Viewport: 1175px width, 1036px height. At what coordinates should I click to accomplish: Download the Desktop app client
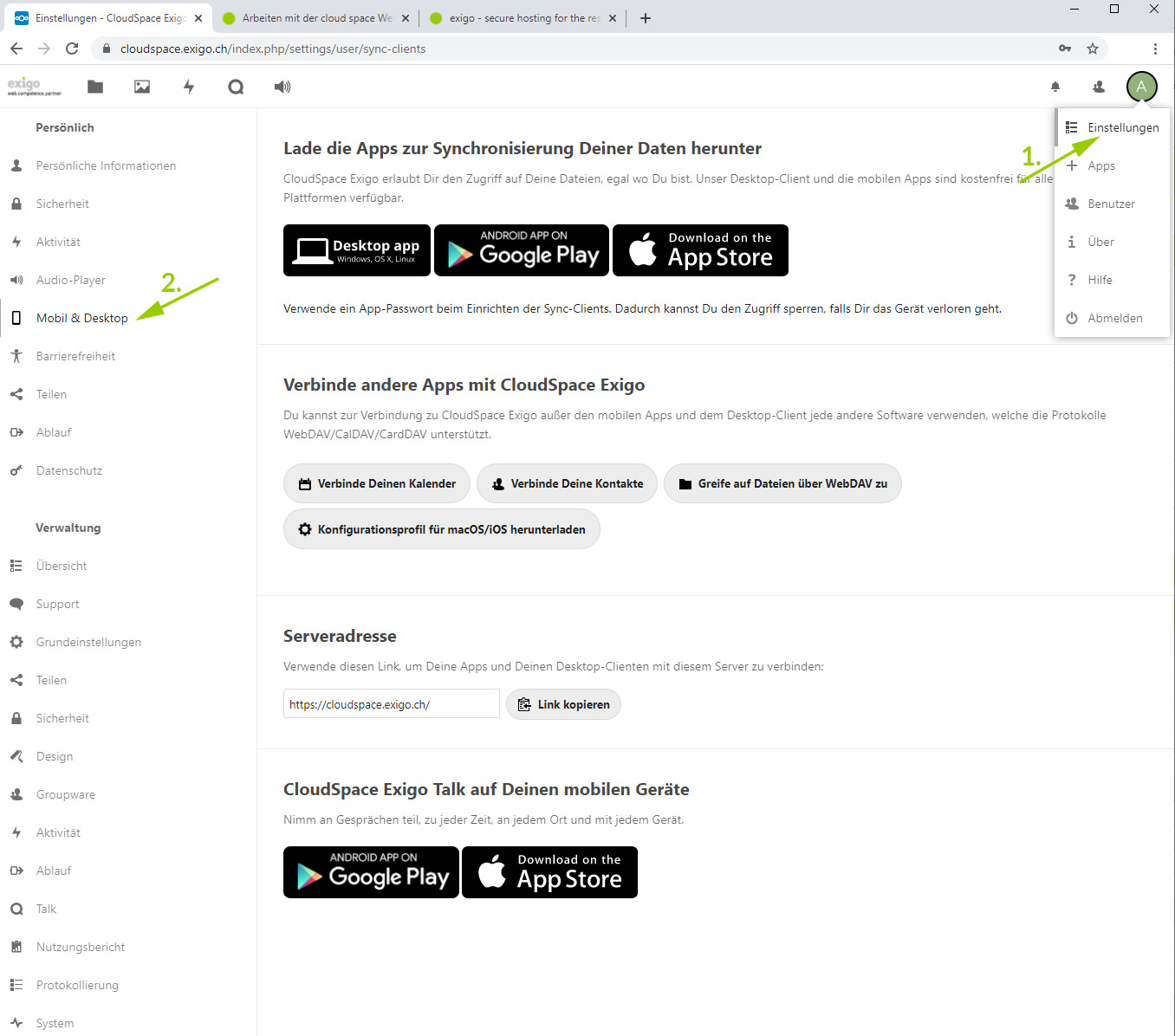point(357,250)
